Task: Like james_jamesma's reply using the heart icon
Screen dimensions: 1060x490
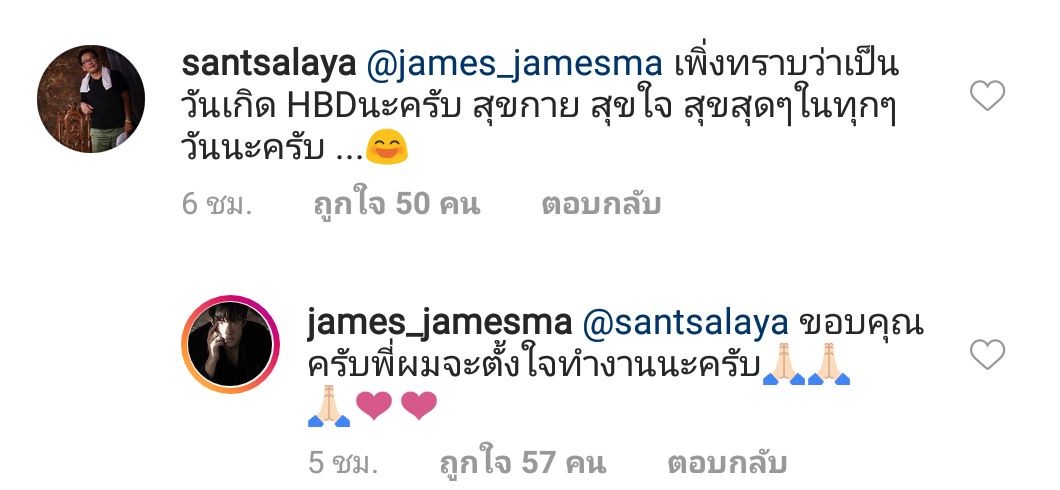Action: pos(987,354)
